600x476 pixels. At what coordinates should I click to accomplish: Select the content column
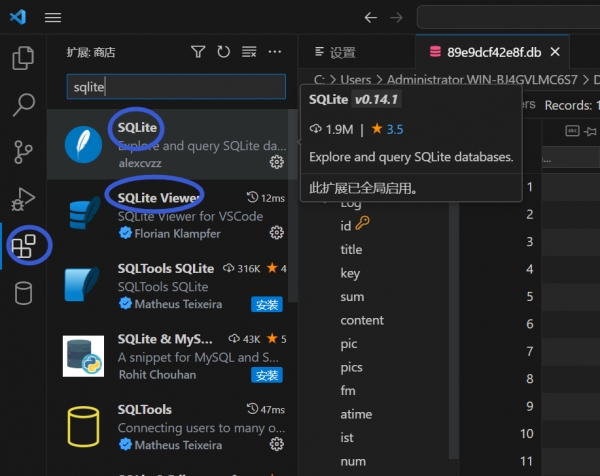tap(362, 320)
